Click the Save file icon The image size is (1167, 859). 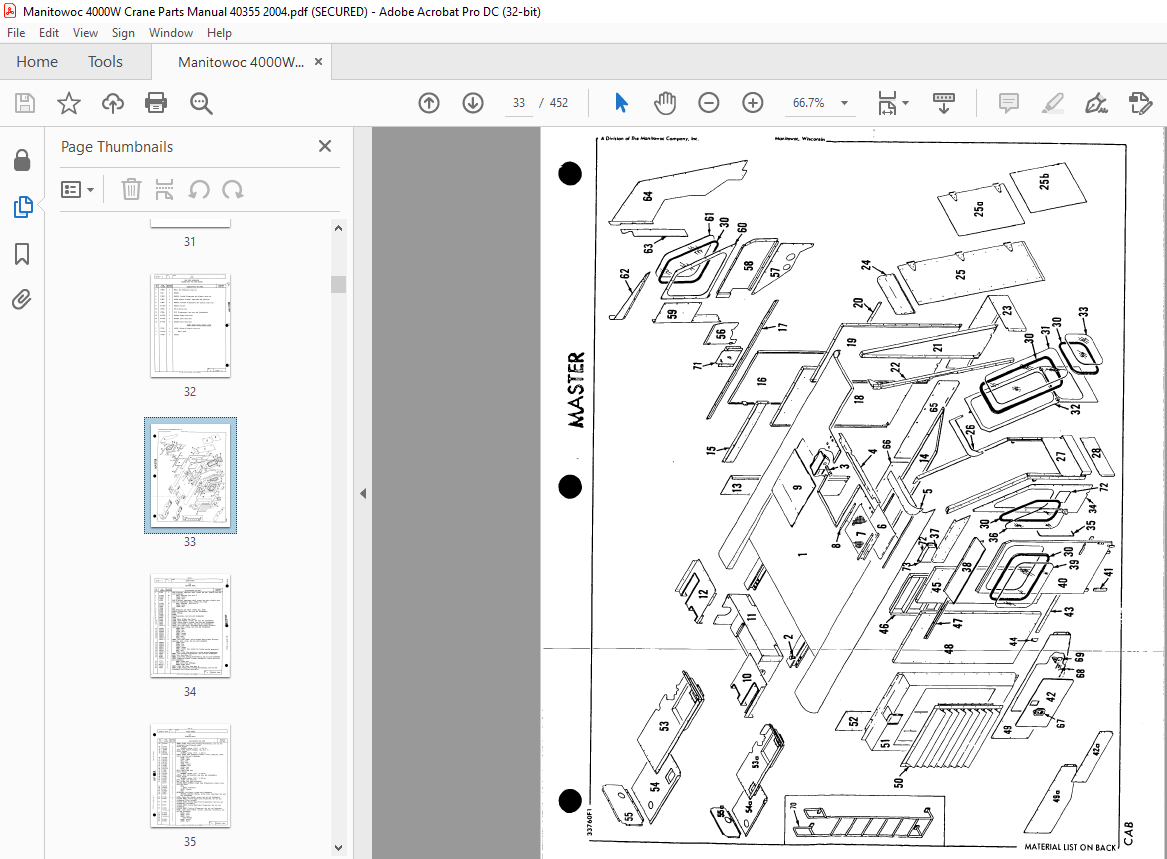[25, 103]
